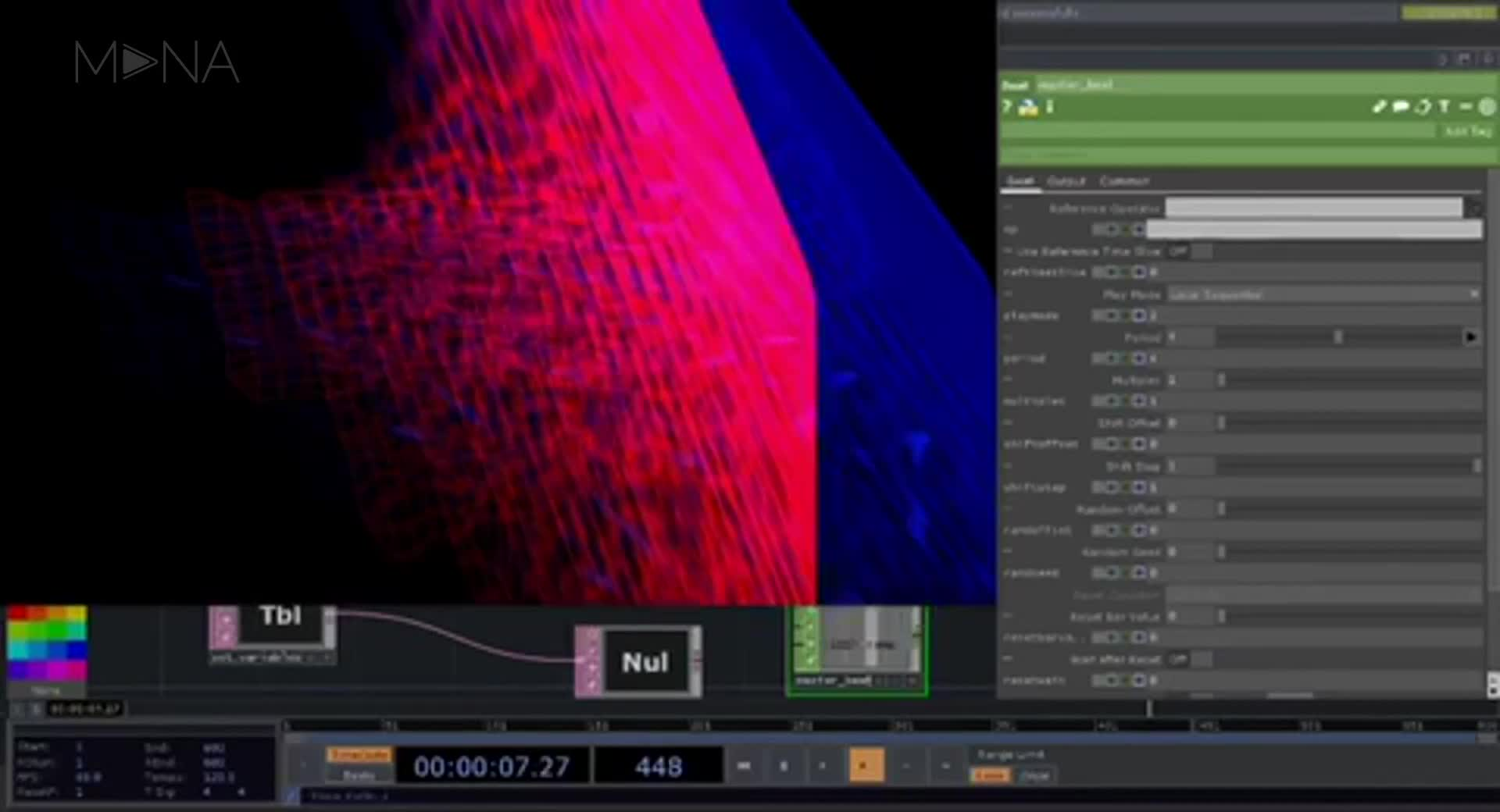Jump timeline to start button
This screenshot has width=1500, height=812.
(x=744, y=766)
